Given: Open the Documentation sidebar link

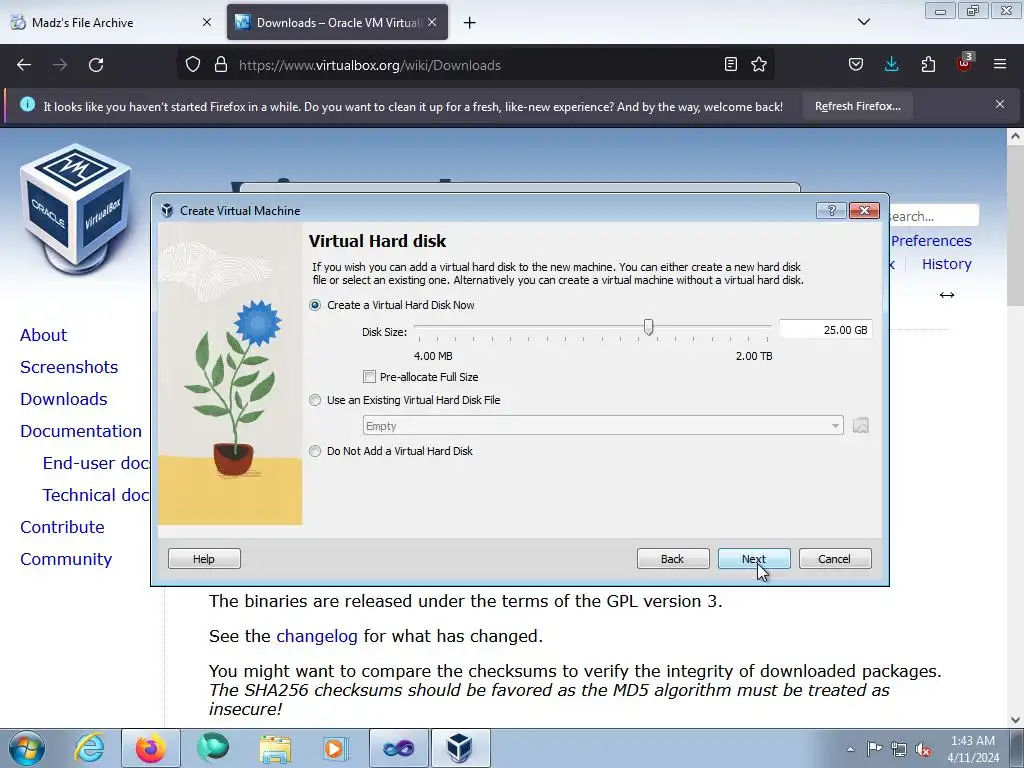Looking at the screenshot, I should pyautogui.click(x=81, y=431).
